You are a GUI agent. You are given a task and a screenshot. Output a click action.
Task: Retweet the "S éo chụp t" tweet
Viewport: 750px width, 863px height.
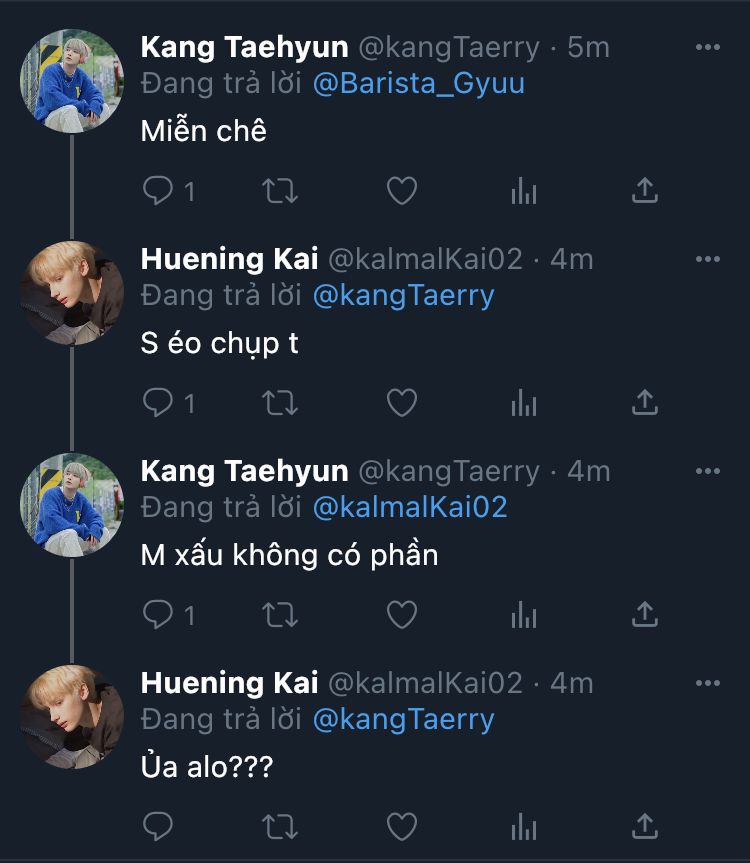coord(280,403)
